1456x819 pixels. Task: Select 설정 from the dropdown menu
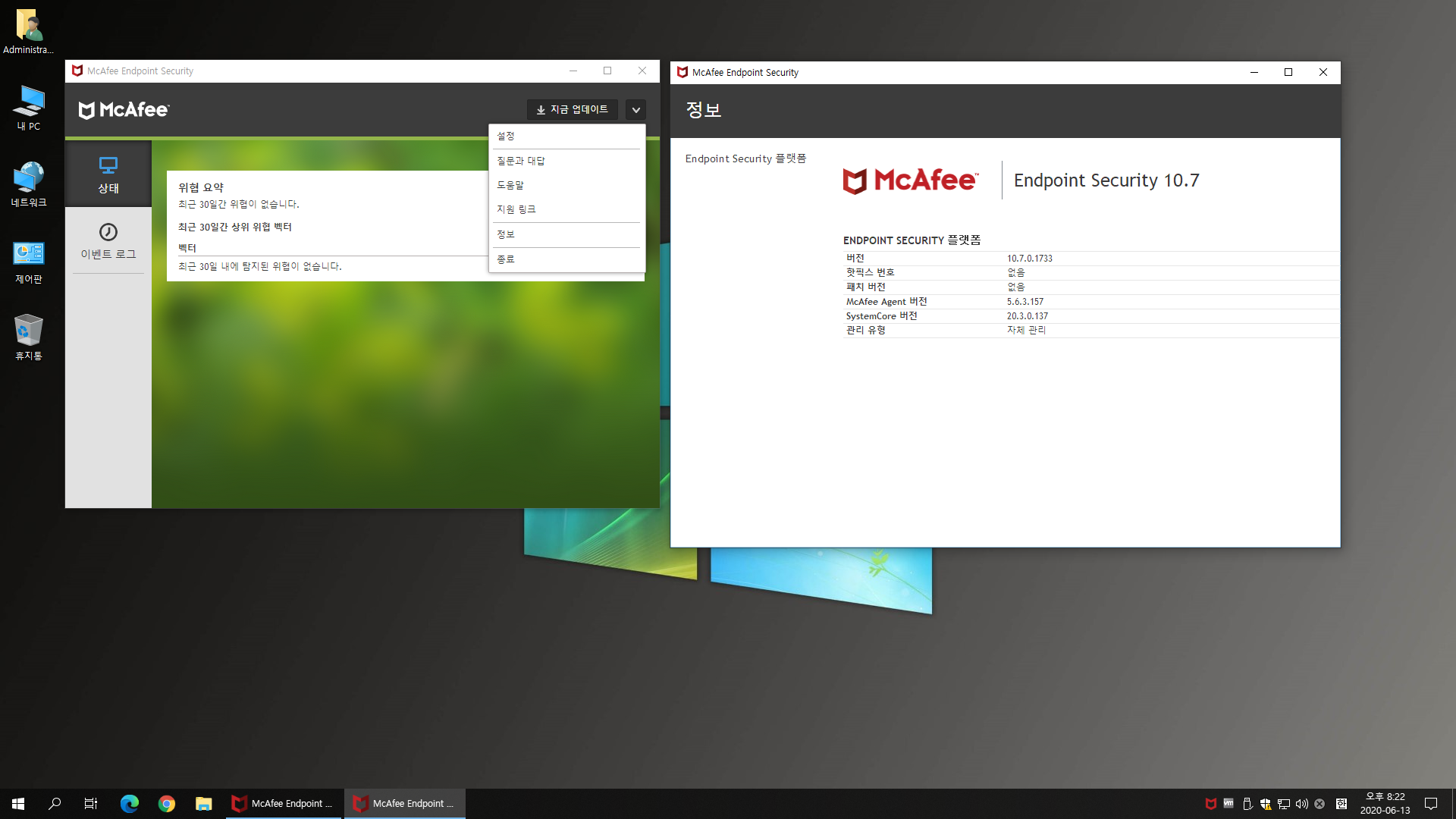(x=566, y=136)
